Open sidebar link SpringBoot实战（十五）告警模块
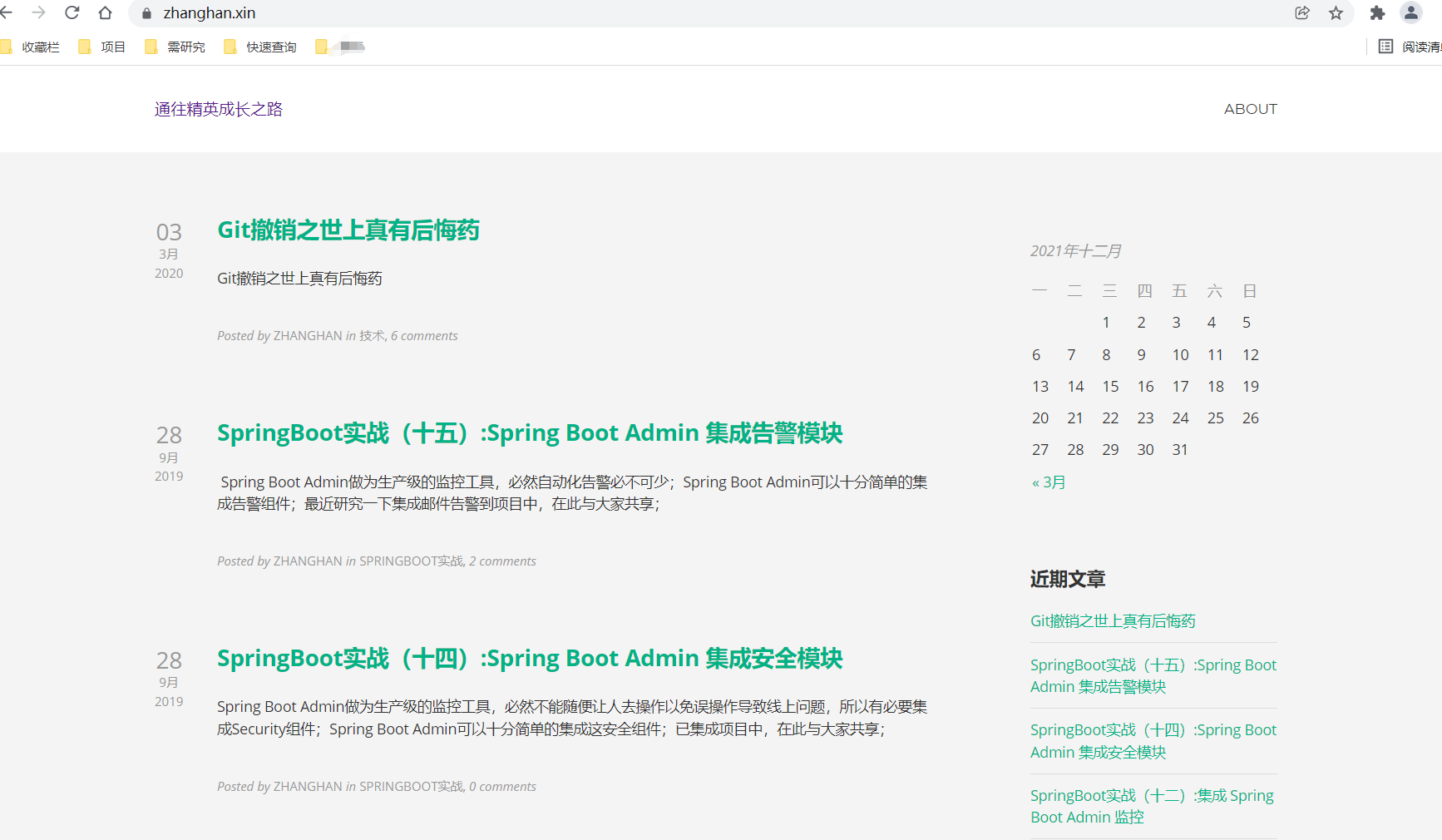The height and width of the screenshot is (840, 1442). point(1153,676)
